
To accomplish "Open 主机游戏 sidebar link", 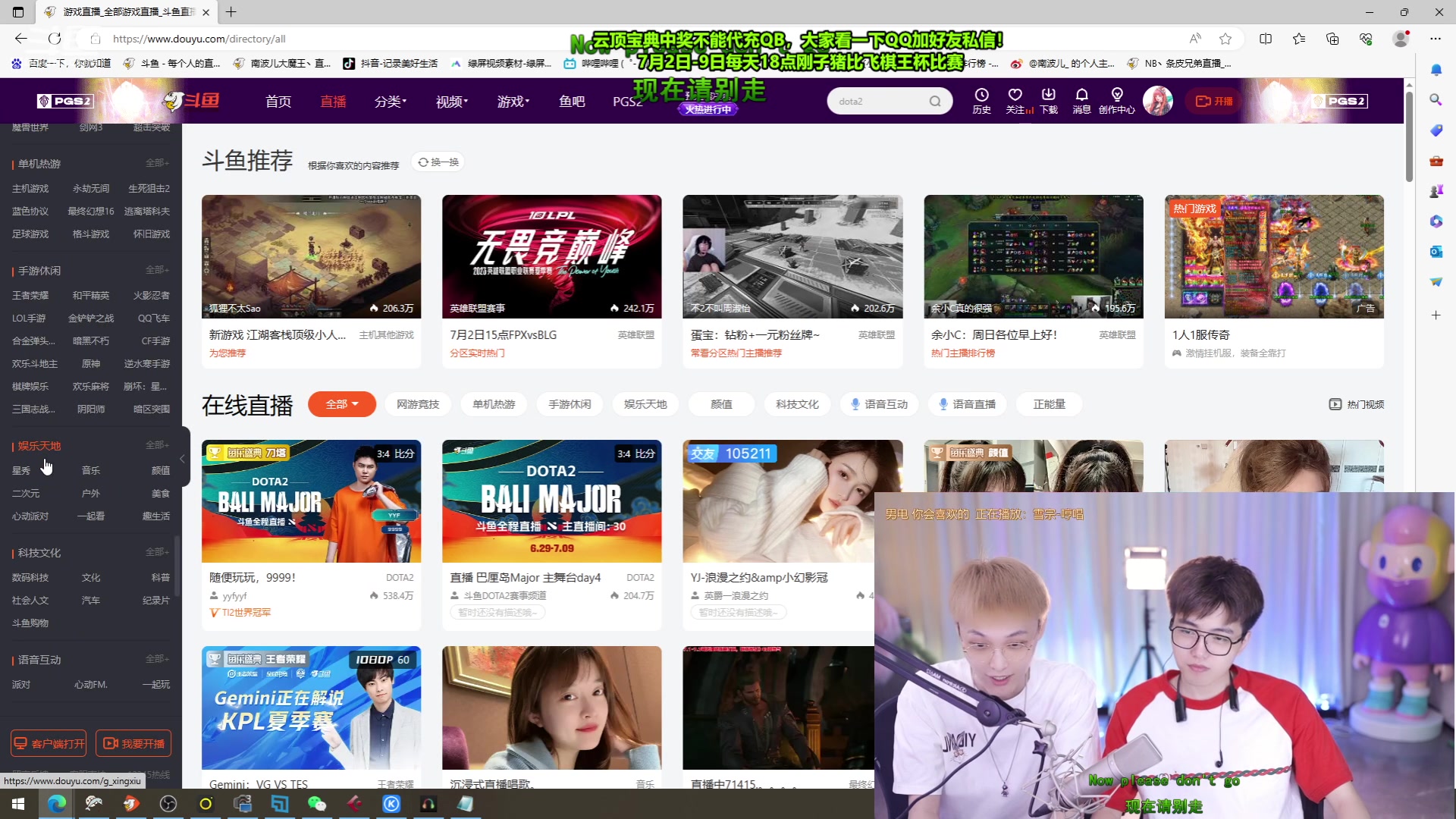I will (30, 189).
